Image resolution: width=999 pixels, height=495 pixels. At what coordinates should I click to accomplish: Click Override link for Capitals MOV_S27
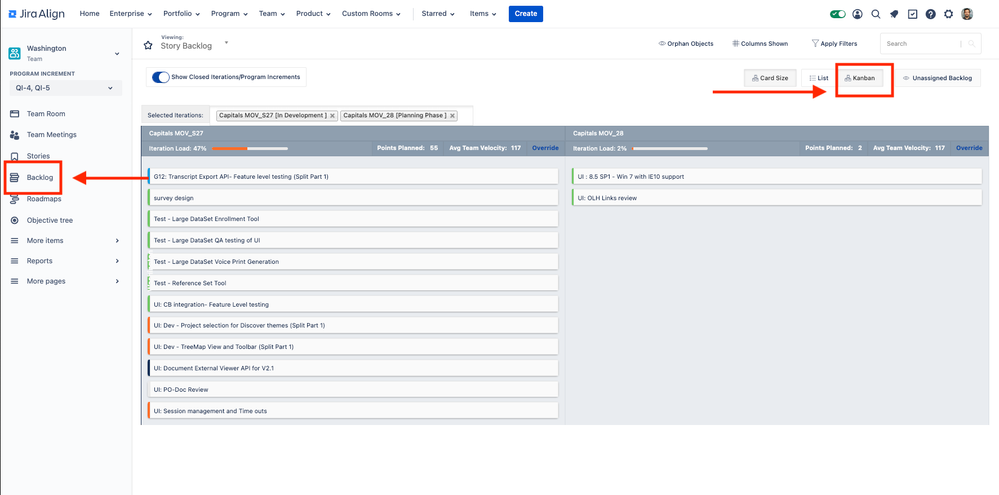coord(545,148)
